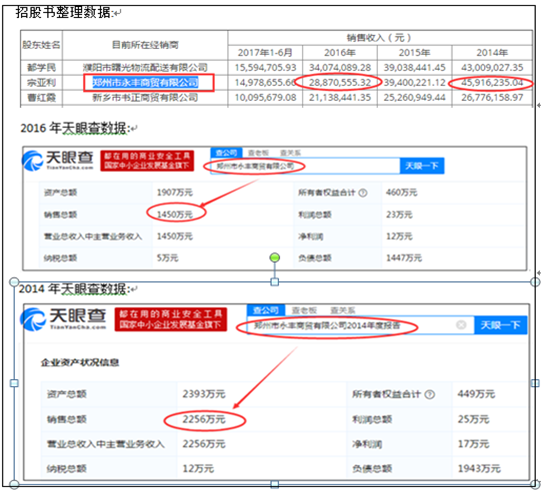
Task: Click the value 25万元 for 利润总额
Action: tap(473, 419)
